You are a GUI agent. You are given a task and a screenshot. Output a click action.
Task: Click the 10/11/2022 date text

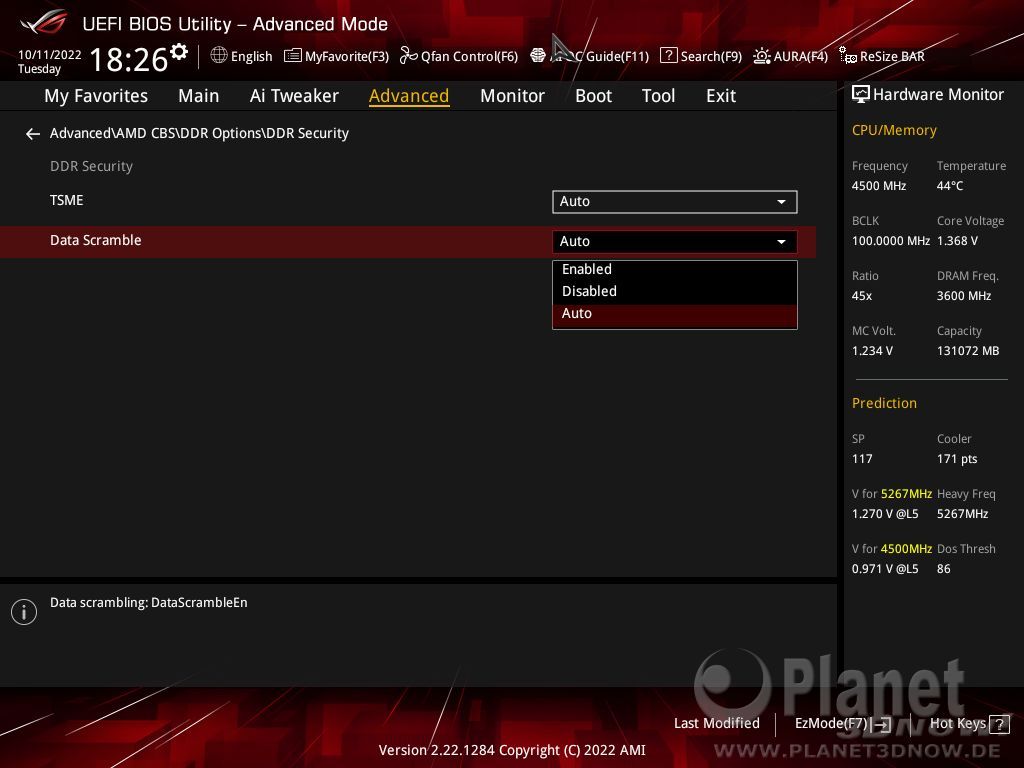pos(50,55)
